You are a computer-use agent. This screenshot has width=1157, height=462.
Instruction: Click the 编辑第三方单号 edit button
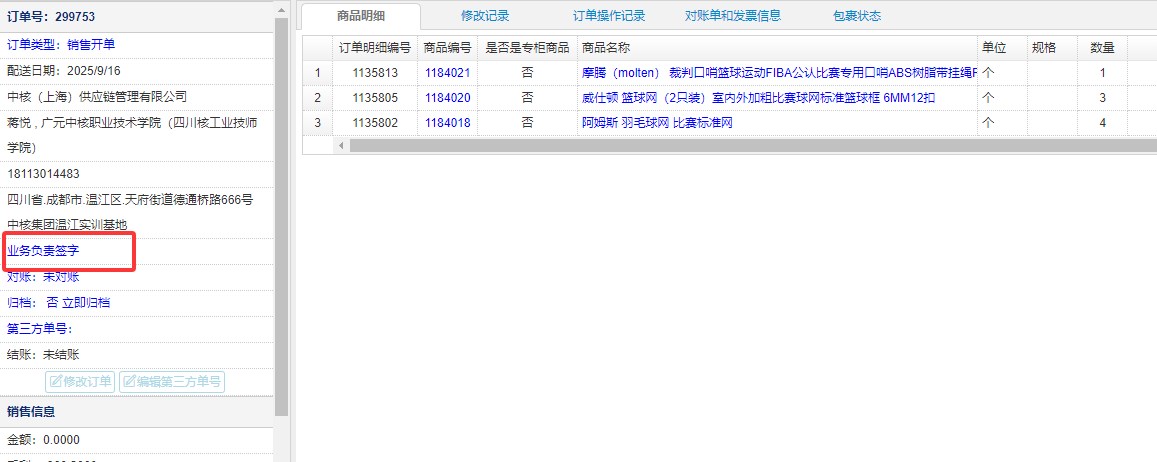171,381
